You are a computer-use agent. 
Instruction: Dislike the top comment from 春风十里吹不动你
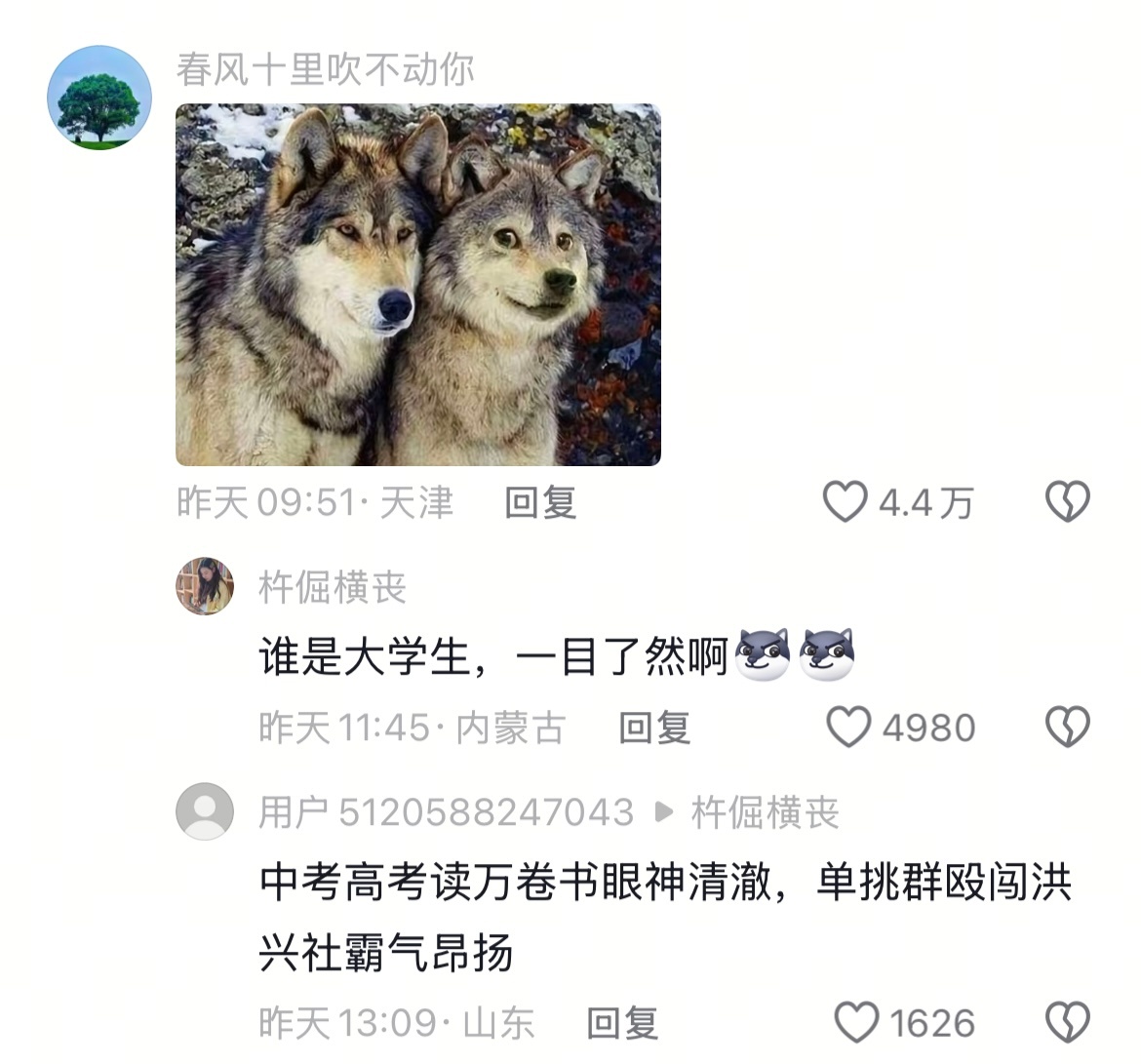1068,501
